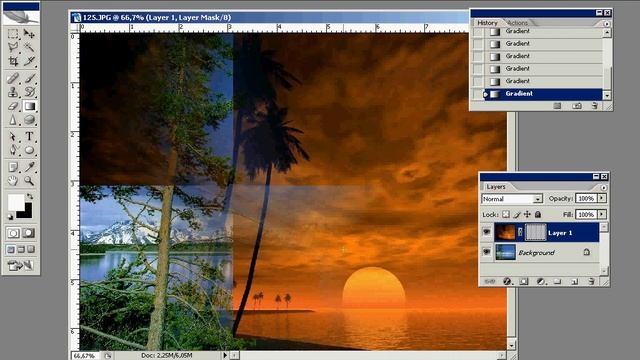Select the Eyedropper tool
This screenshot has height=360, width=640.
(x=29, y=167)
